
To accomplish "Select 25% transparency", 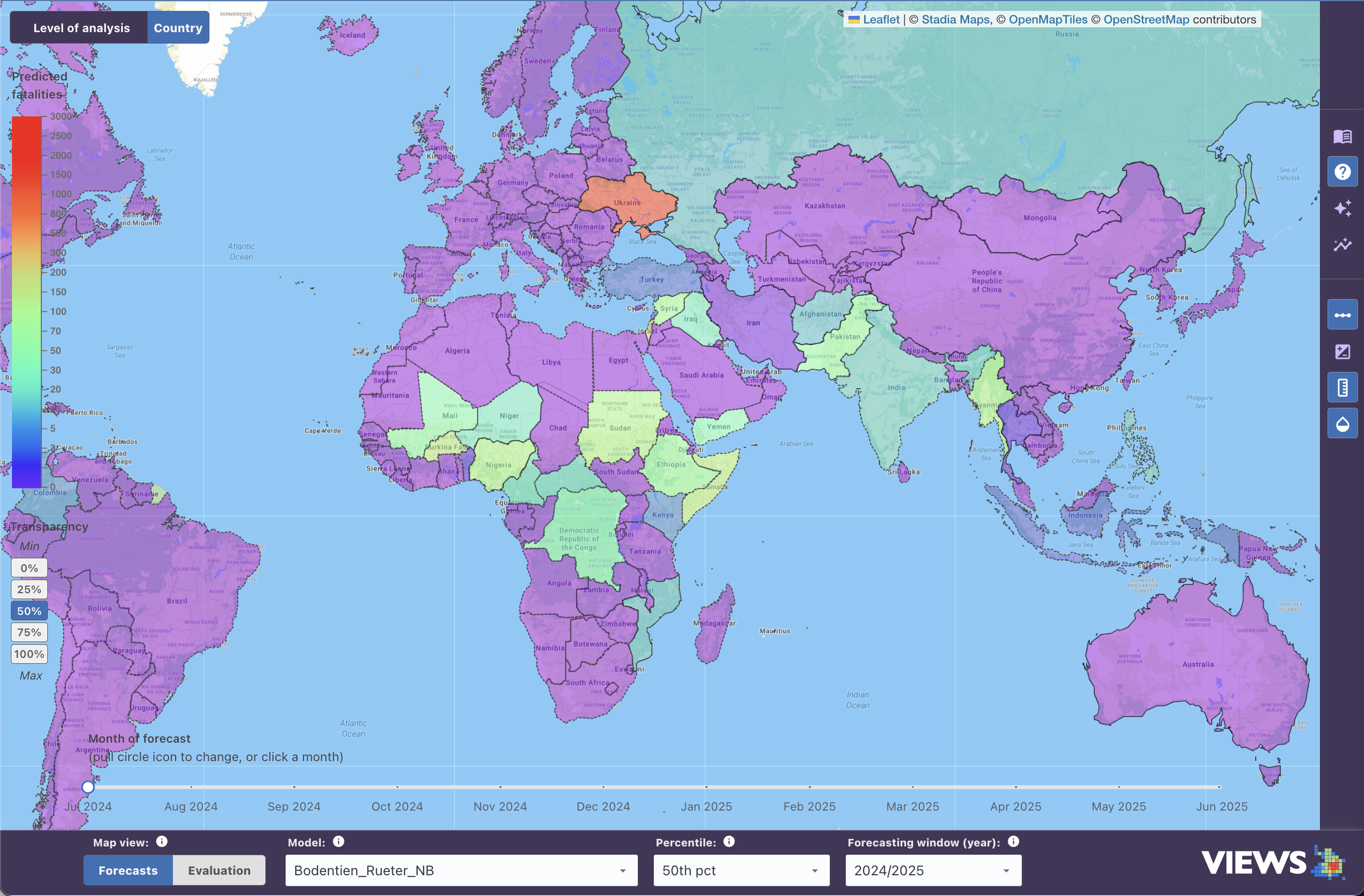I will coord(29,589).
